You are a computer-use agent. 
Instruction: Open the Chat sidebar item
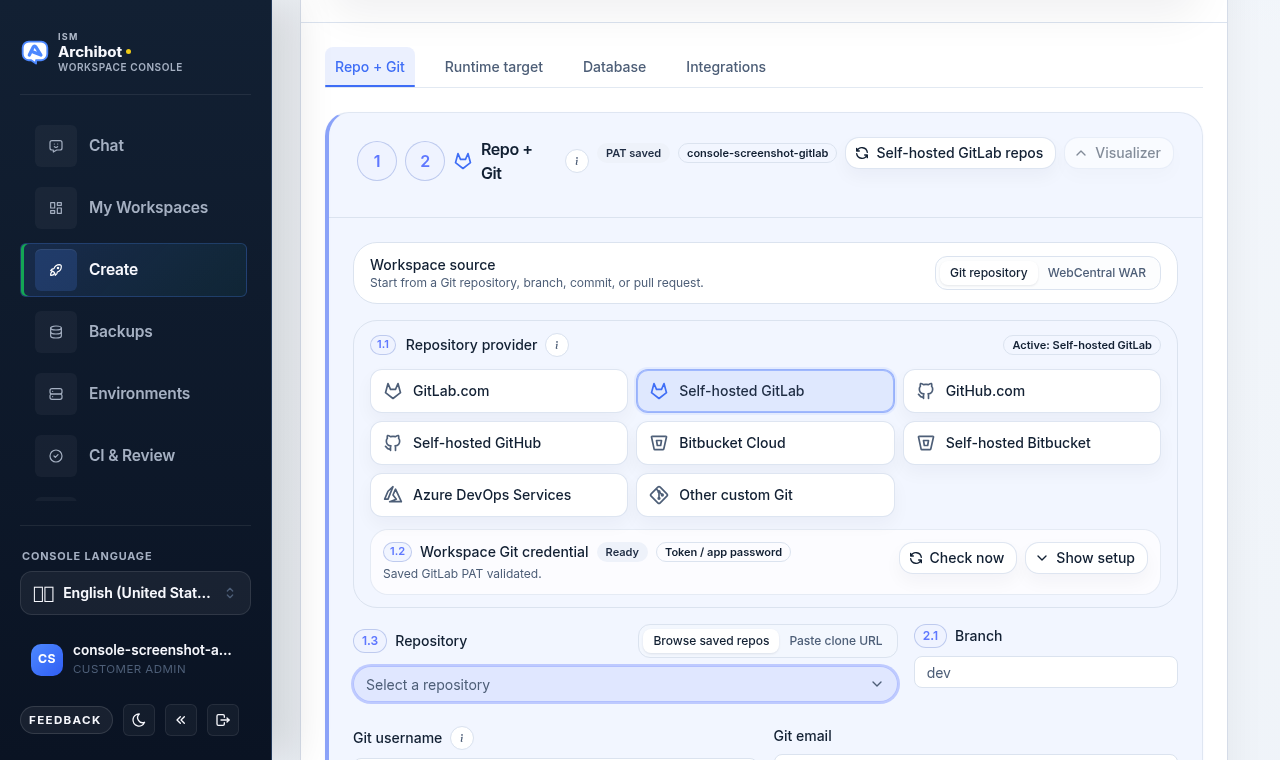[x=134, y=145]
